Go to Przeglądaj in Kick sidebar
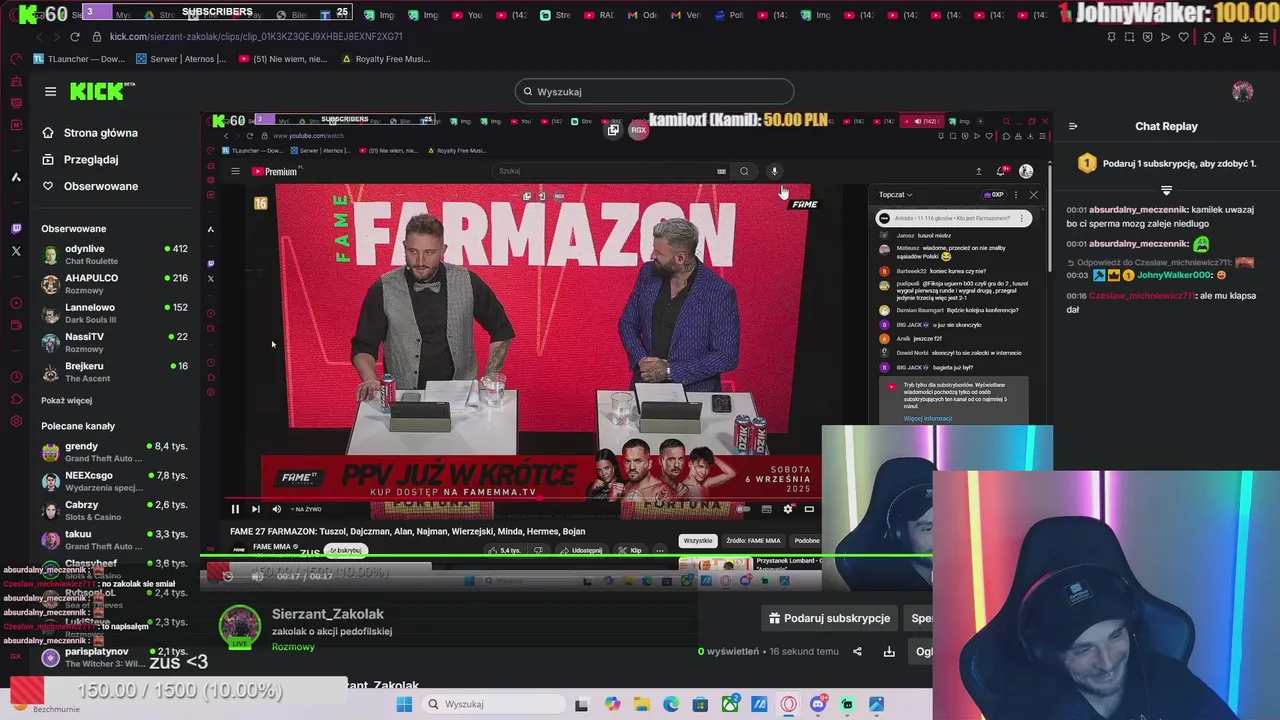The image size is (1280, 720). click(90, 160)
